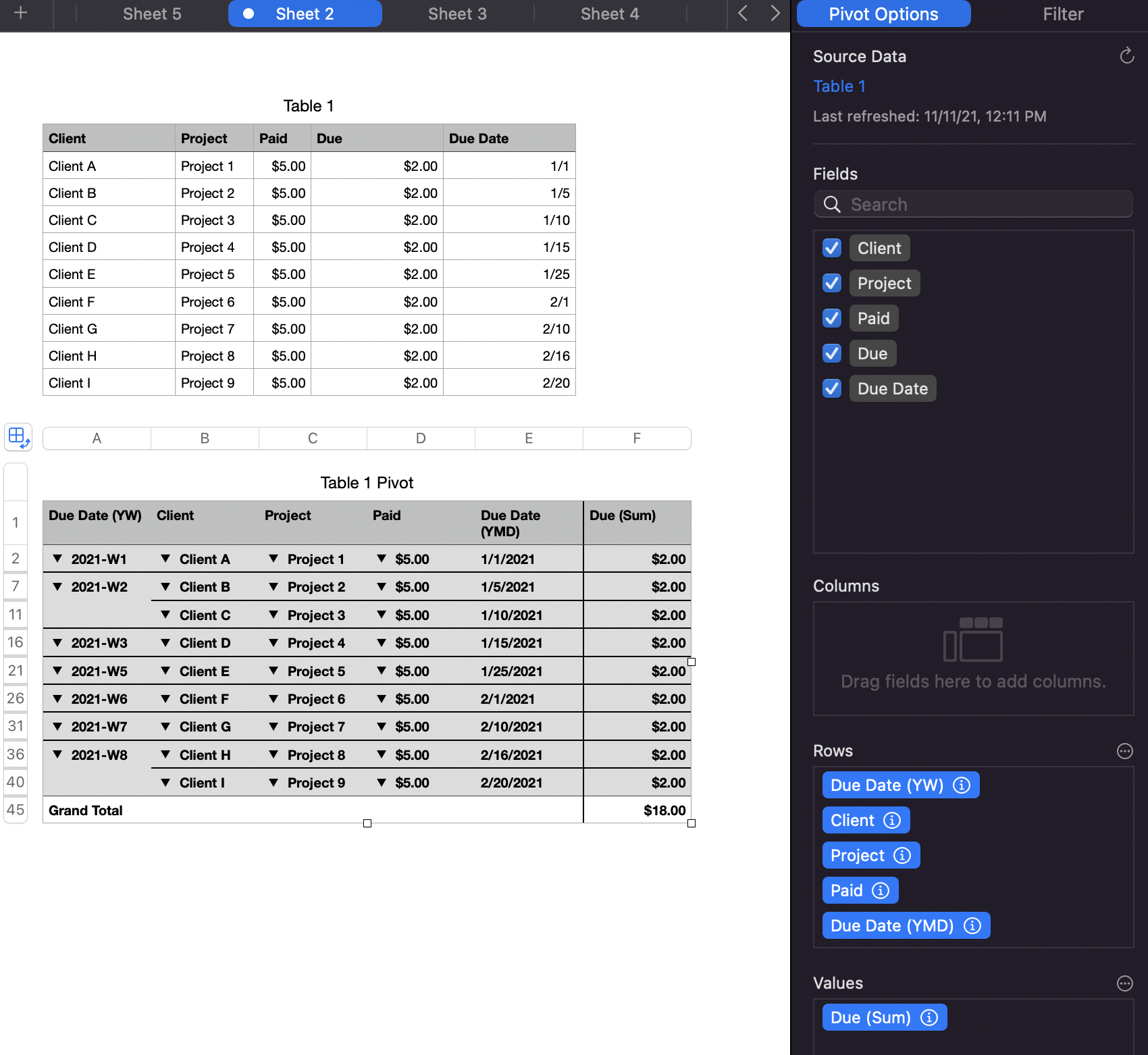The image size is (1148, 1055).
Task: Open the Values ellipsis options menu
Action: click(1124, 983)
